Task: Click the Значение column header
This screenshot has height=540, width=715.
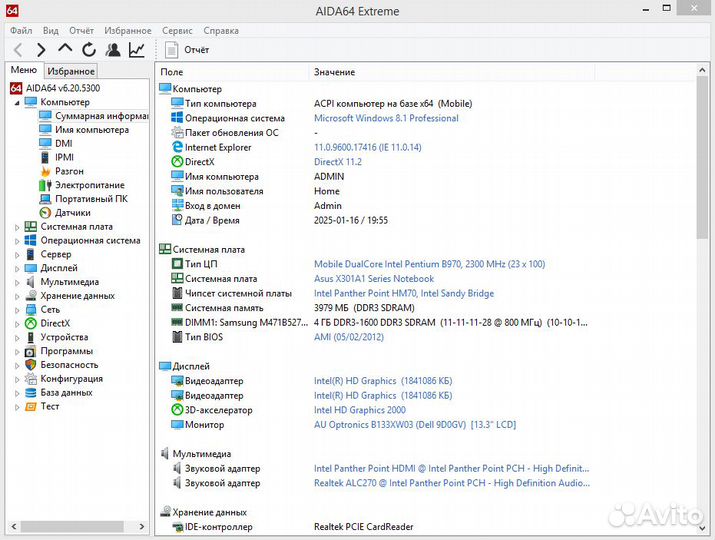Action: point(452,72)
